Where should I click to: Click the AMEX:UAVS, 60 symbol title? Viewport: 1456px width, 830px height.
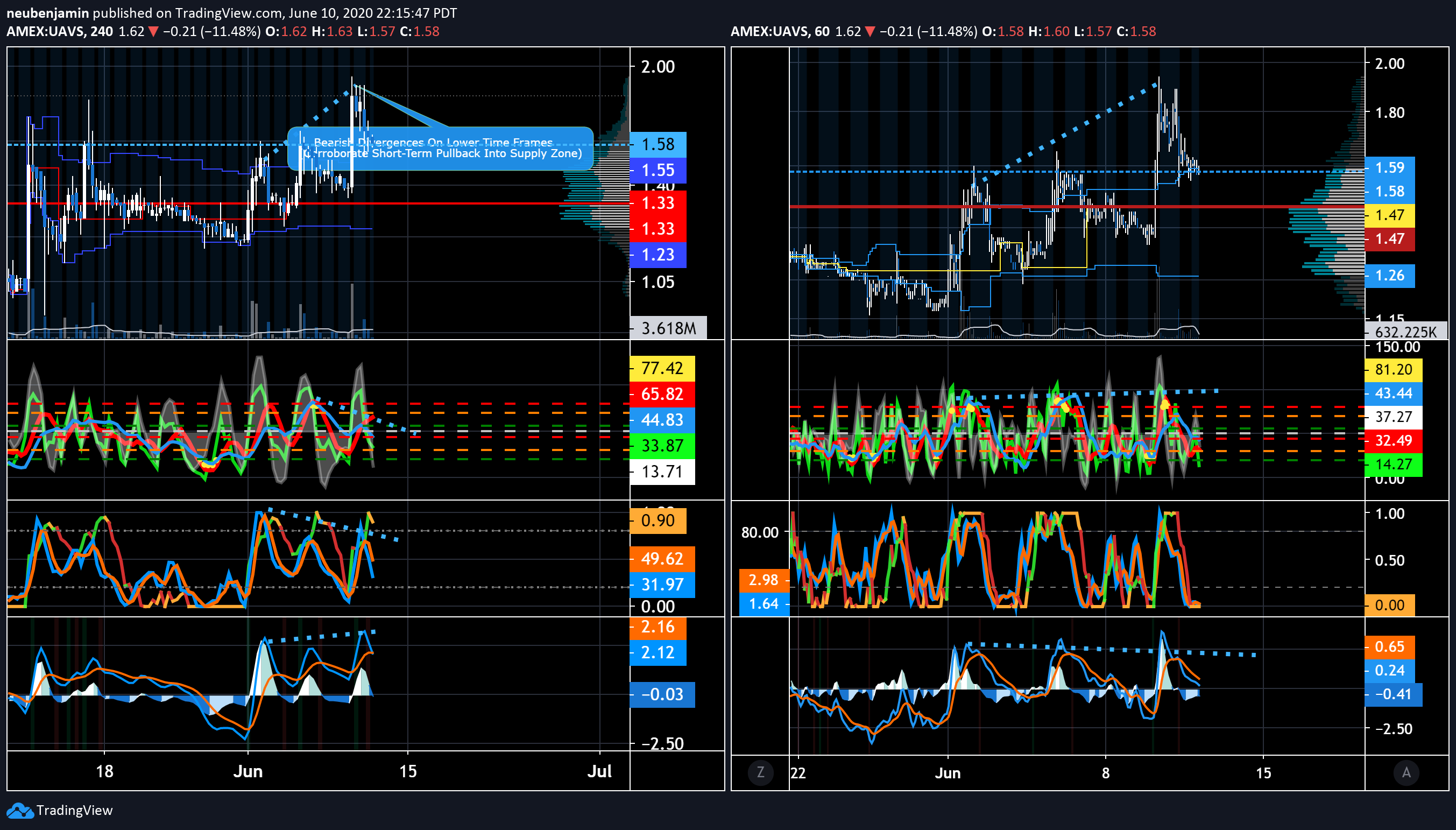click(780, 31)
